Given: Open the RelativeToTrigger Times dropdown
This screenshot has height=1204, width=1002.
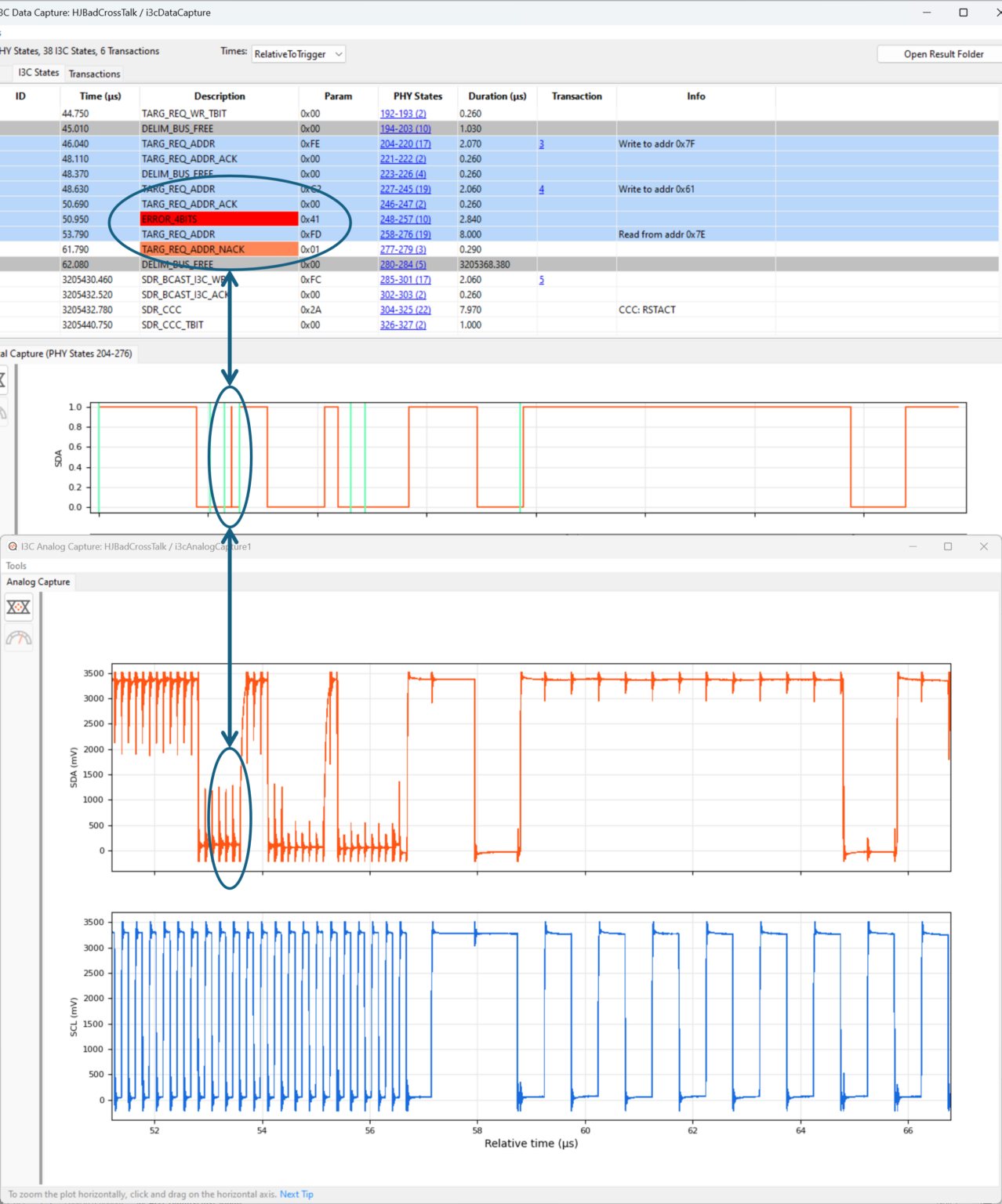Looking at the screenshot, I should coord(298,53).
